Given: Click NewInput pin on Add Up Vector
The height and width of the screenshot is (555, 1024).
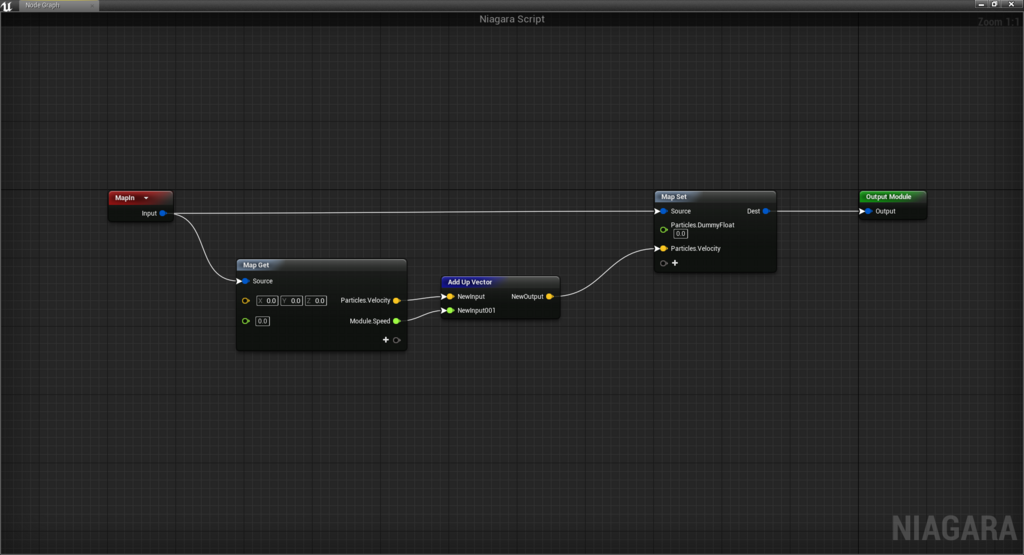Looking at the screenshot, I should (449, 296).
